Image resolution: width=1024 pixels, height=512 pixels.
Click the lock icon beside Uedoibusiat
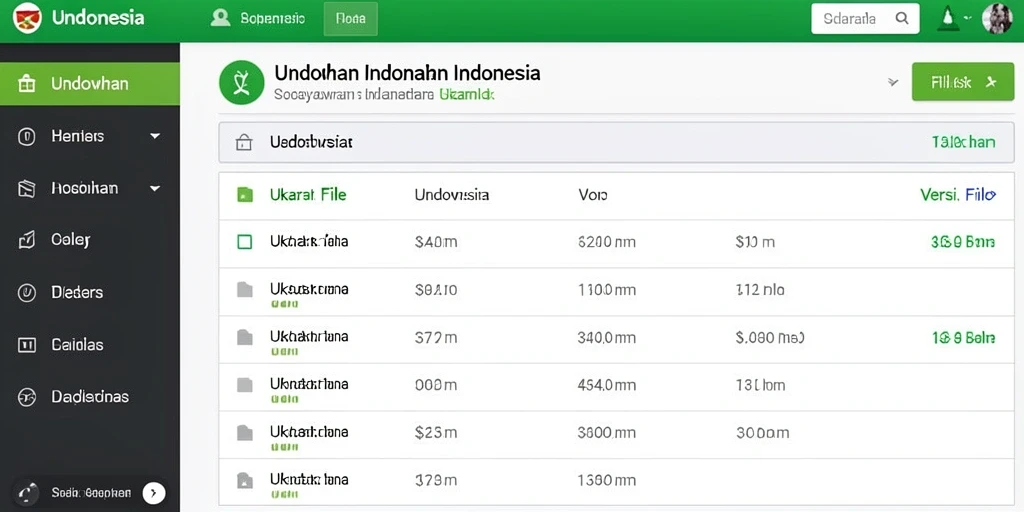click(x=244, y=142)
